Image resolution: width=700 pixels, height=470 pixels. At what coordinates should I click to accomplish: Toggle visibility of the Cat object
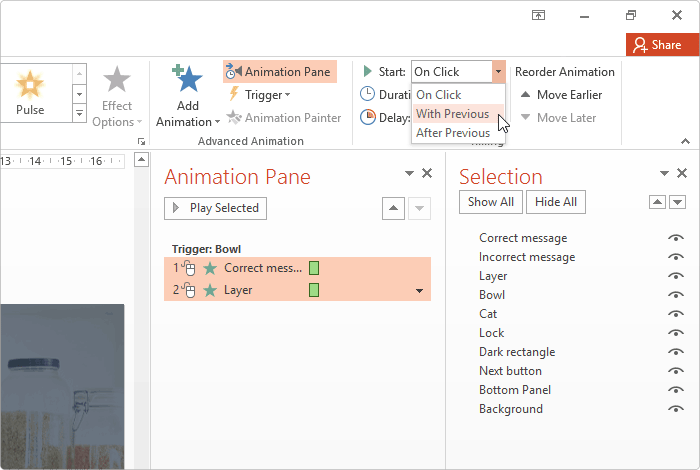coord(676,314)
